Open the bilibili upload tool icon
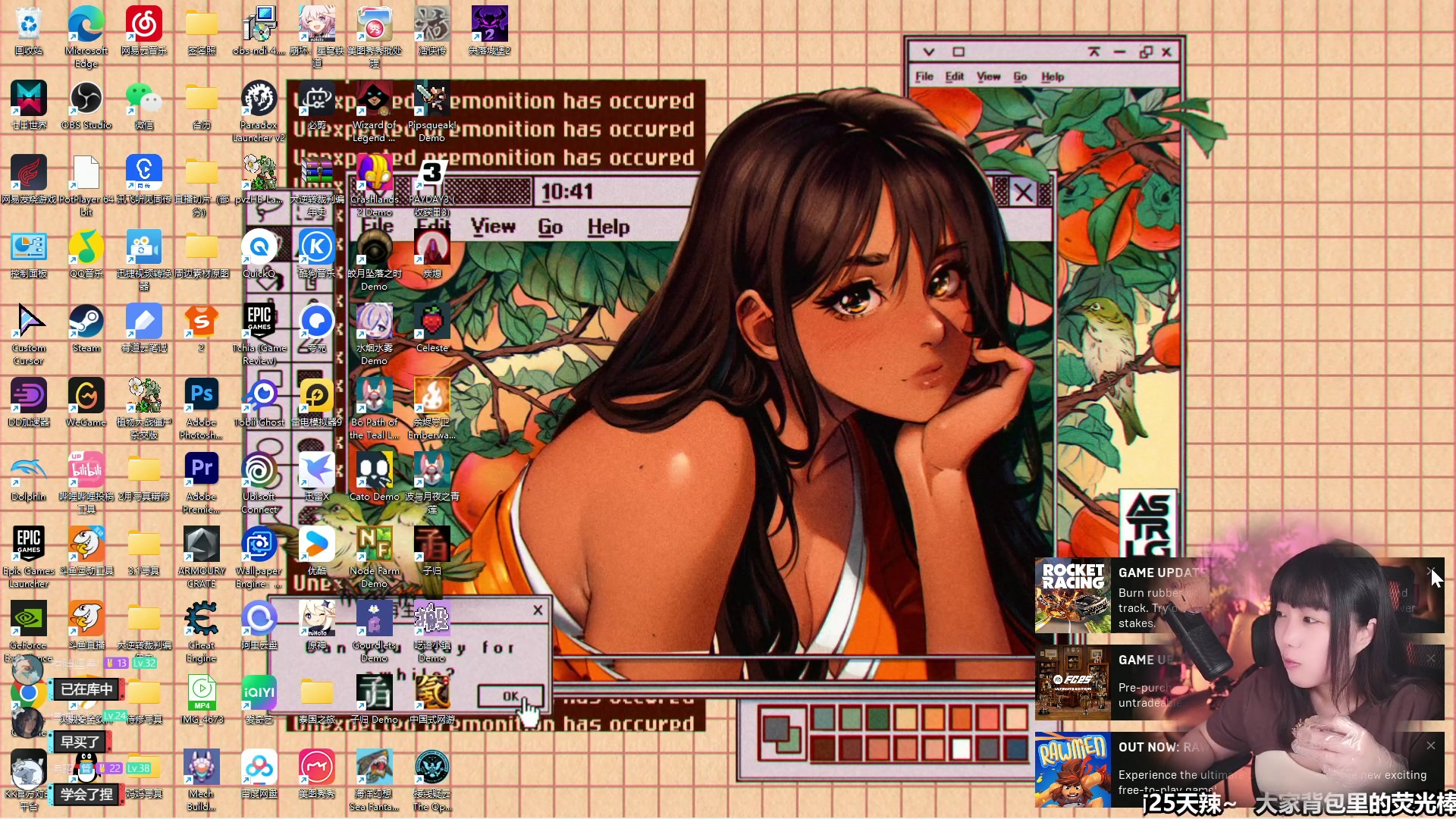 (86, 482)
